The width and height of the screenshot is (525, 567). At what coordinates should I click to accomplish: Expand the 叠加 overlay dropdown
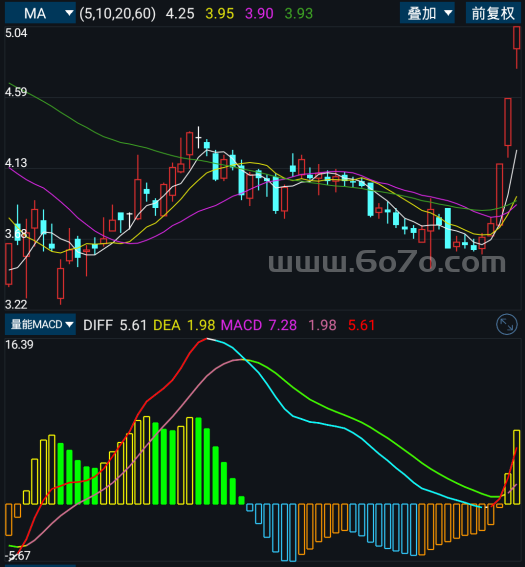click(x=427, y=13)
